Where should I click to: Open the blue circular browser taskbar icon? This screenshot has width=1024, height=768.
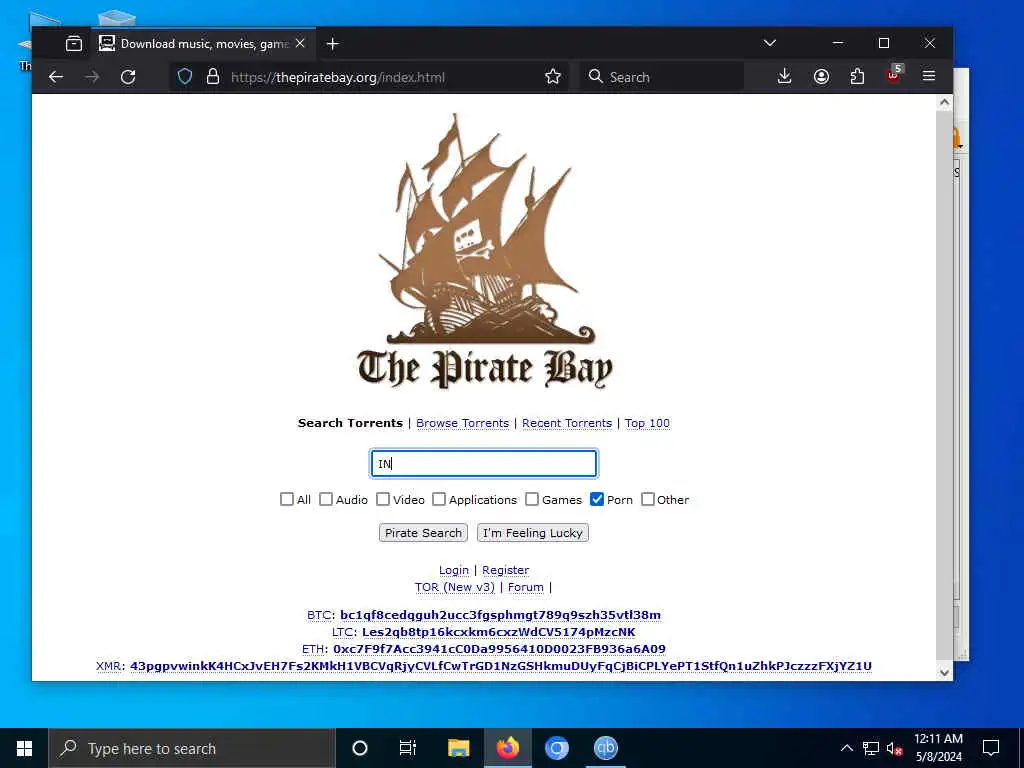(x=556, y=748)
